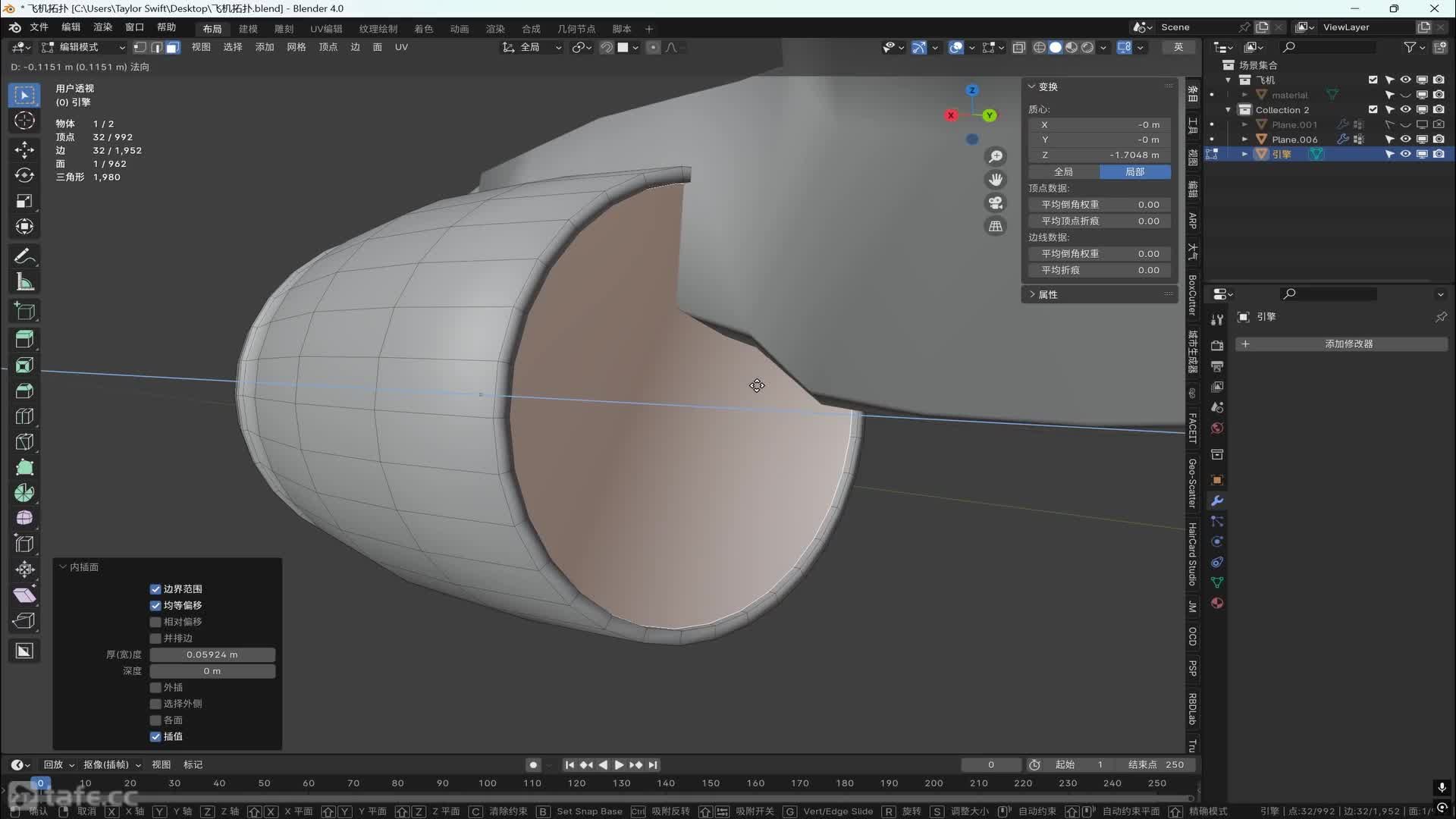Image resolution: width=1456 pixels, height=819 pixels.
Task: Adjust 厚(宽)度 value slider
Action: [212, 654]
